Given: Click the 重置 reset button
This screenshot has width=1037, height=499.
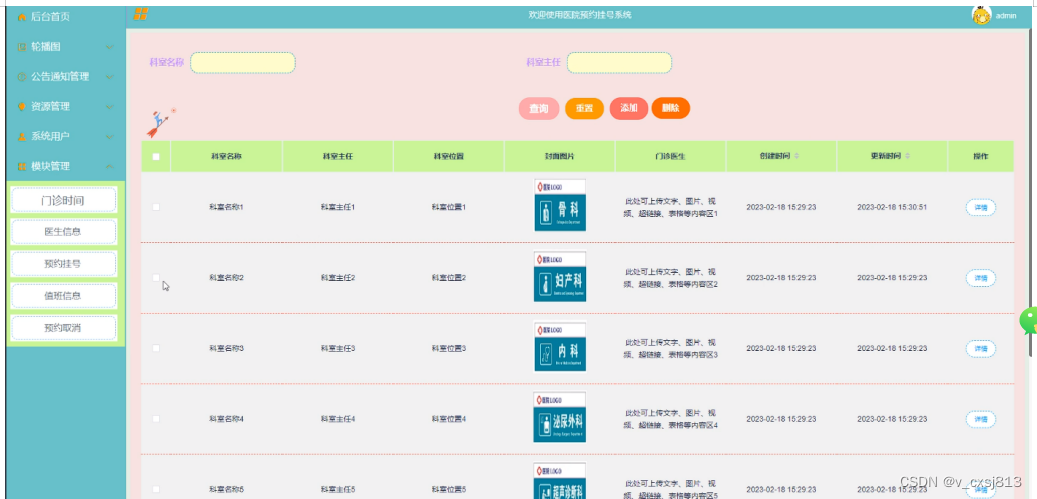Looking at the screenshot, I should coord(585,108).
